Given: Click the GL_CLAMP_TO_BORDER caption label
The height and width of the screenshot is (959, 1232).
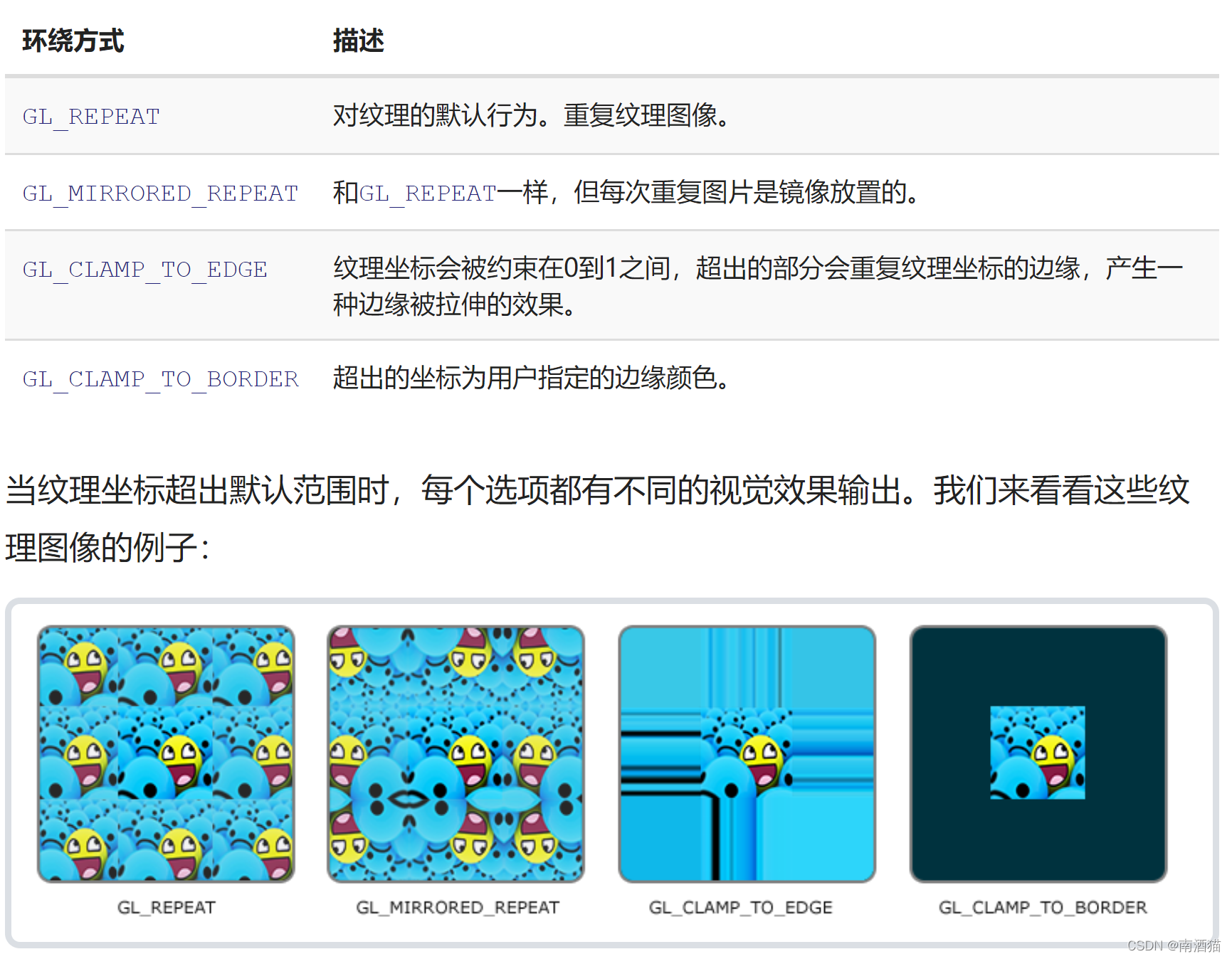Looking at the screenshot, I should 1041,907.
